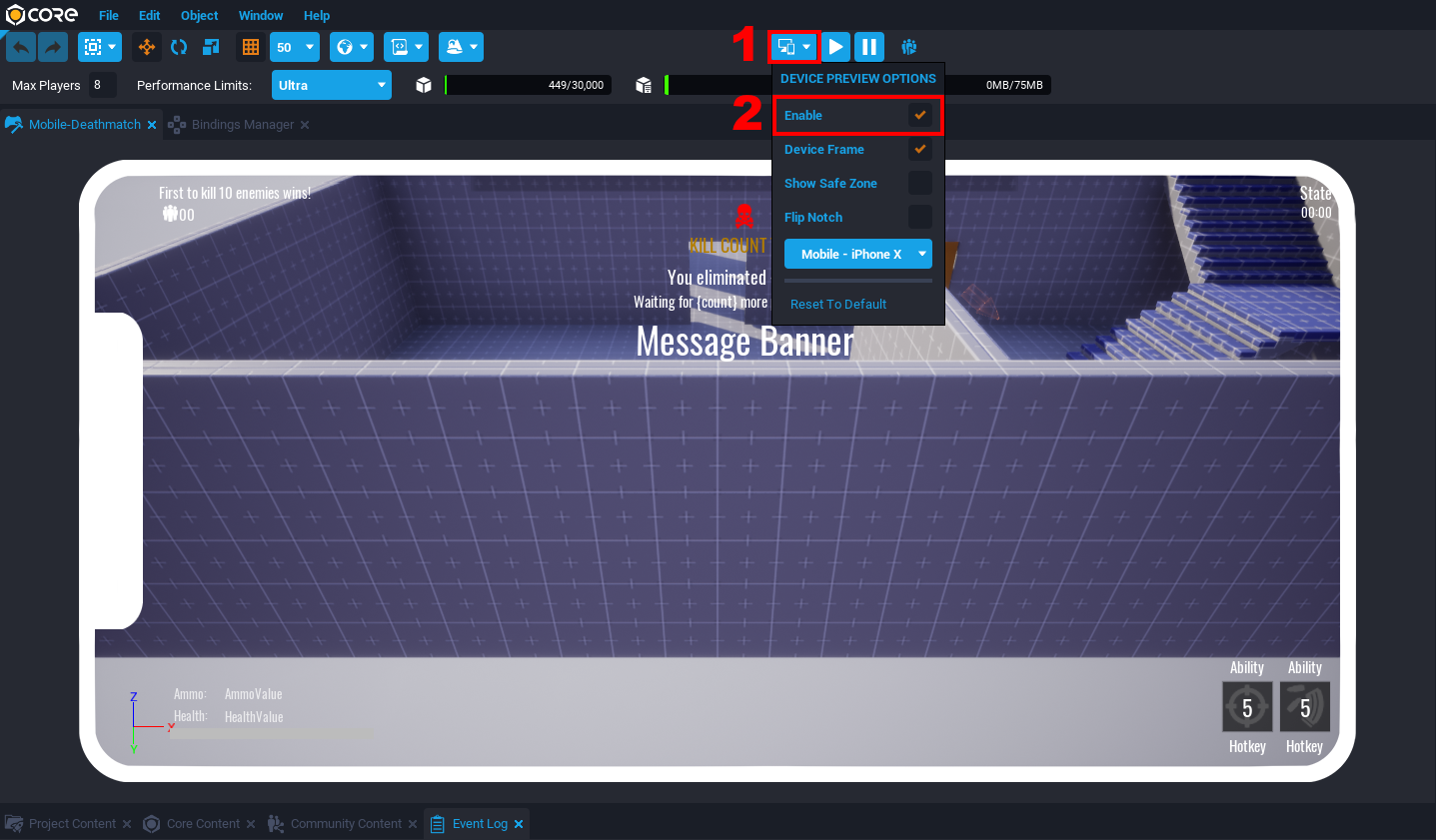
Task: Toggle the Device Frame checkbox
Action: click(x=919, y=150)
